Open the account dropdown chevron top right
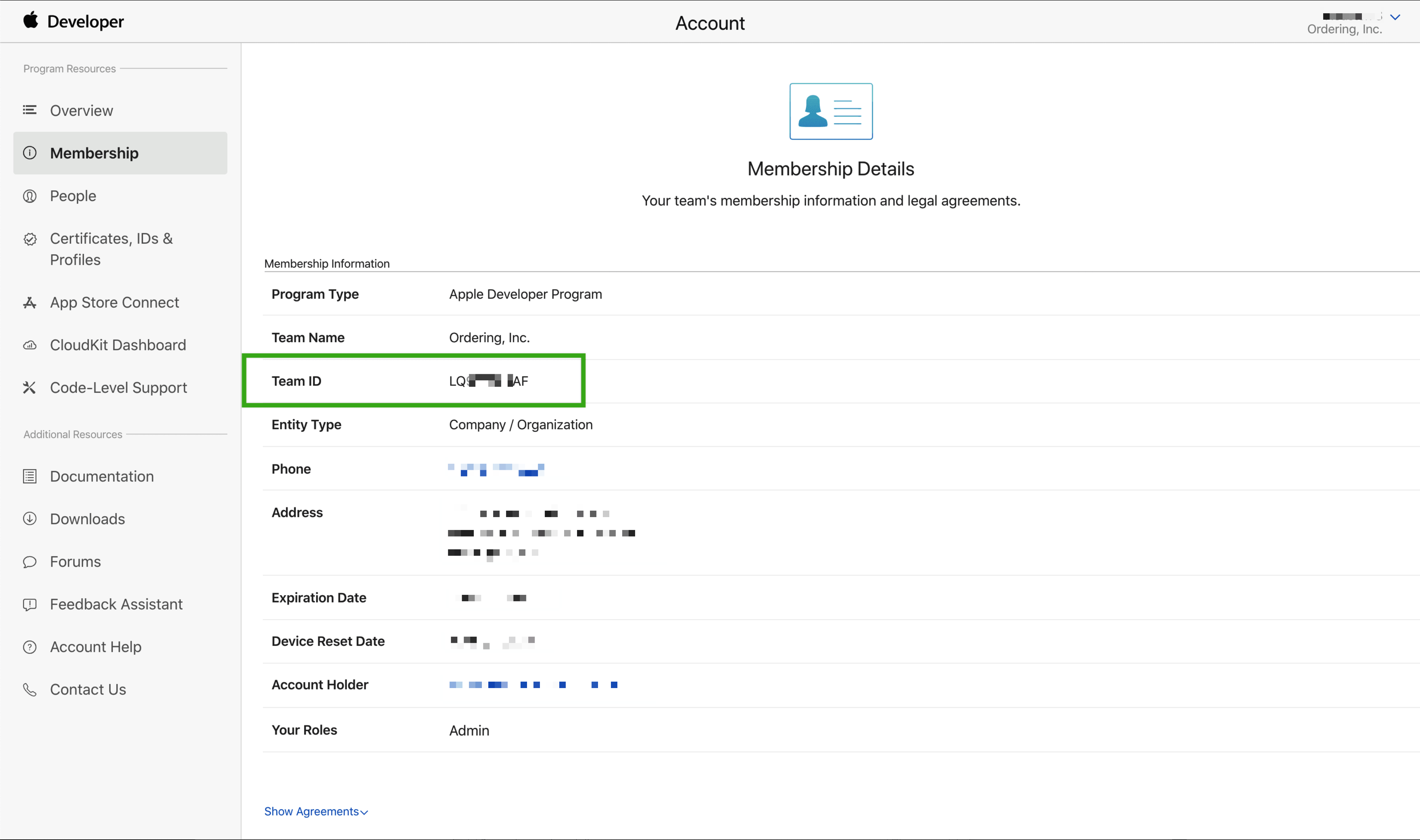The image size is (1420, 840). [1395, 17]
